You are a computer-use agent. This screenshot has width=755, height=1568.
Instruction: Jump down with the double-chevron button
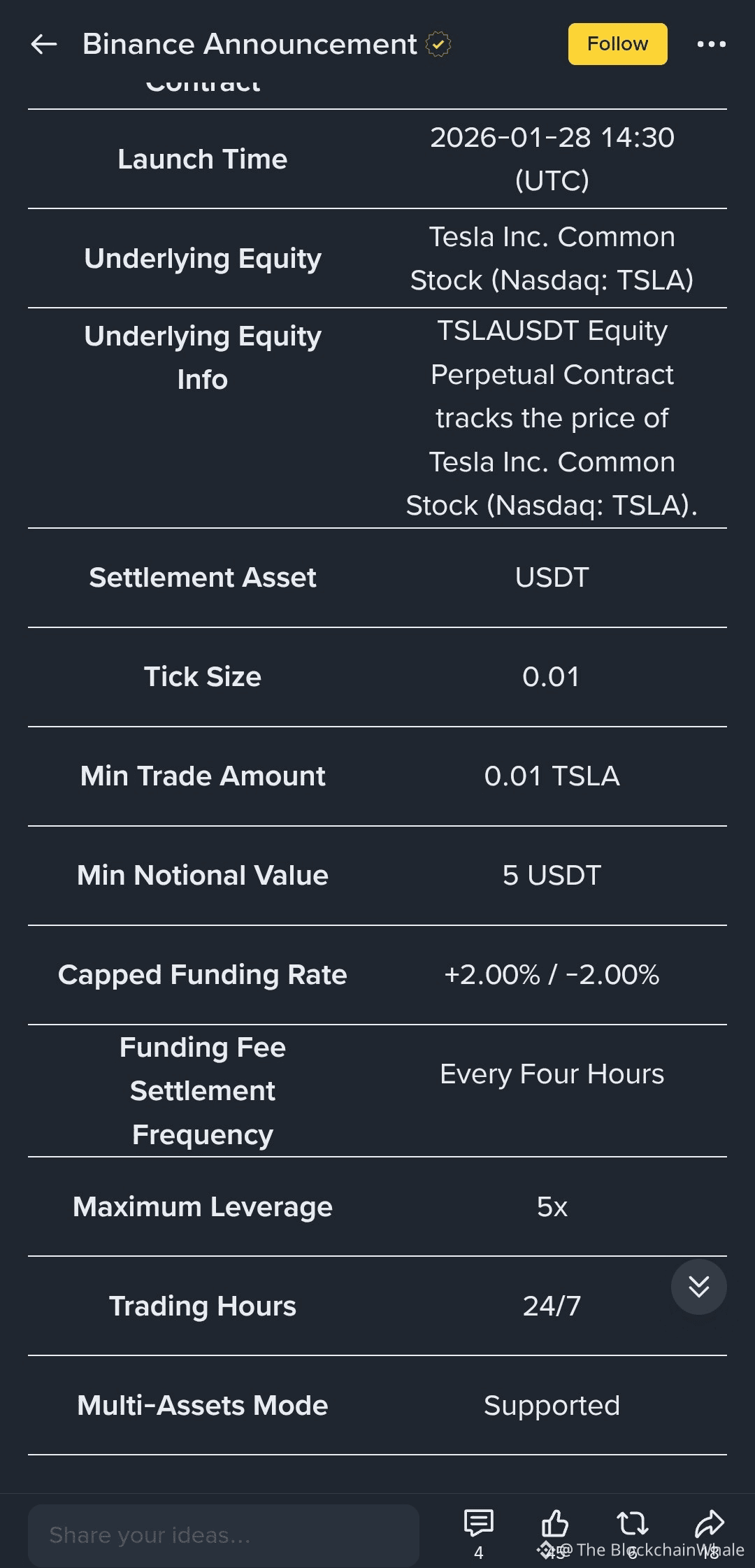698,1286
